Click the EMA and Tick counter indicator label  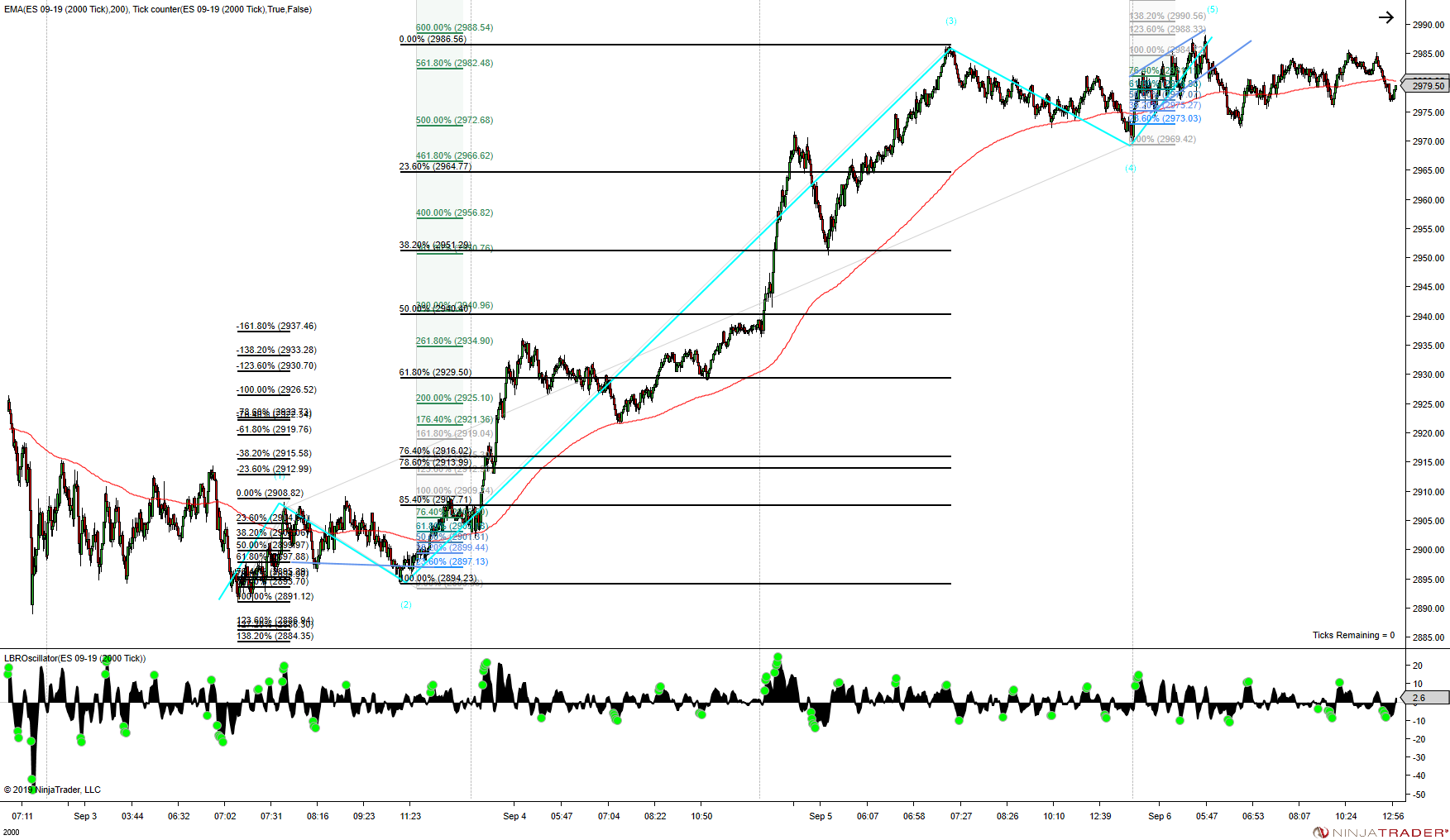[x=158, y=10]
